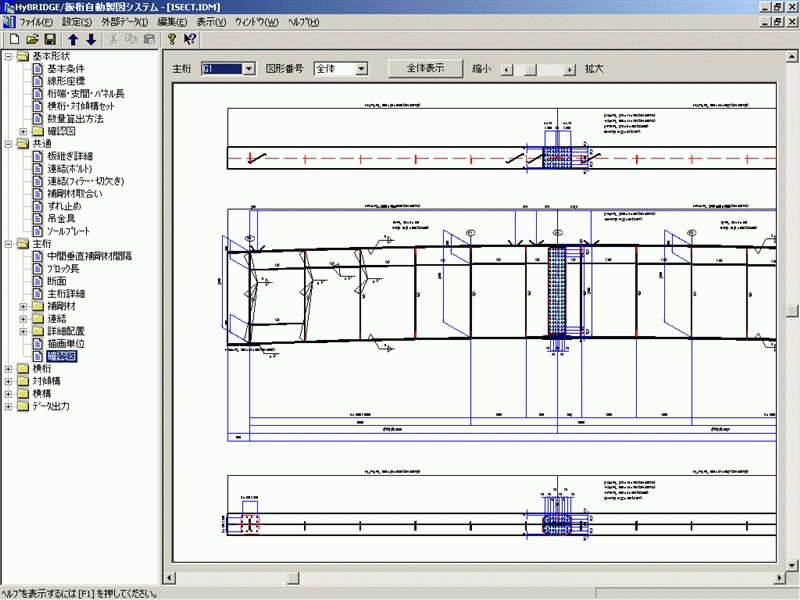
Task: Open the ファイル(F) menu
Action: tap(35, 22)
